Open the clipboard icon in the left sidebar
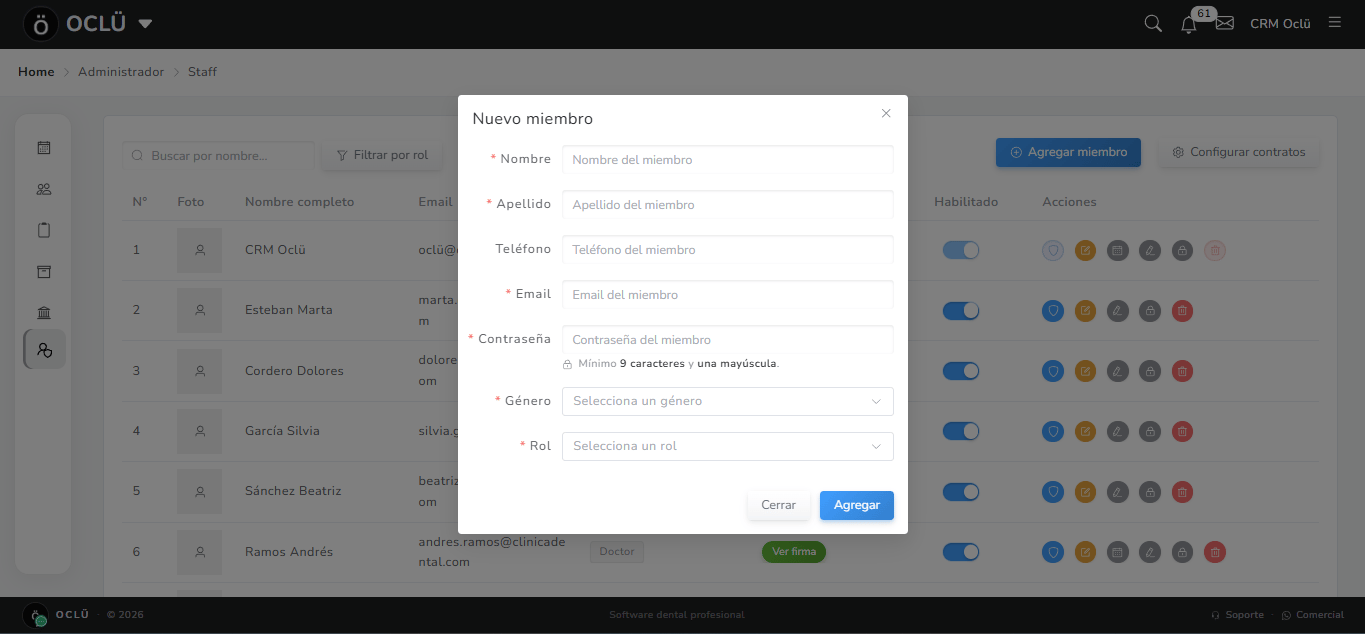The image size is (1365, 634). [44, 230]
